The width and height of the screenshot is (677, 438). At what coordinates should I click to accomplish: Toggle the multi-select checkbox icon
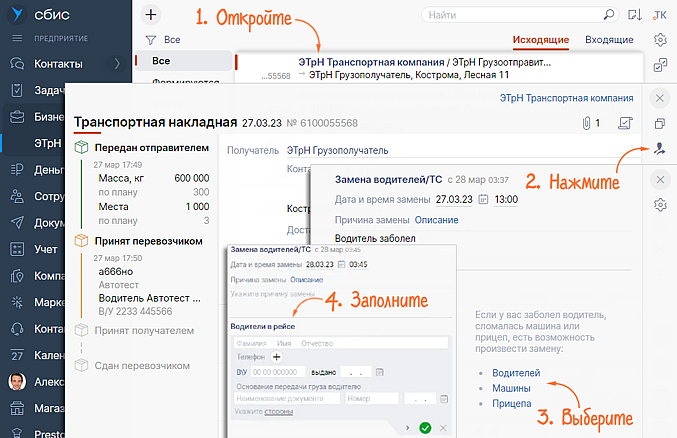[659, 66]
